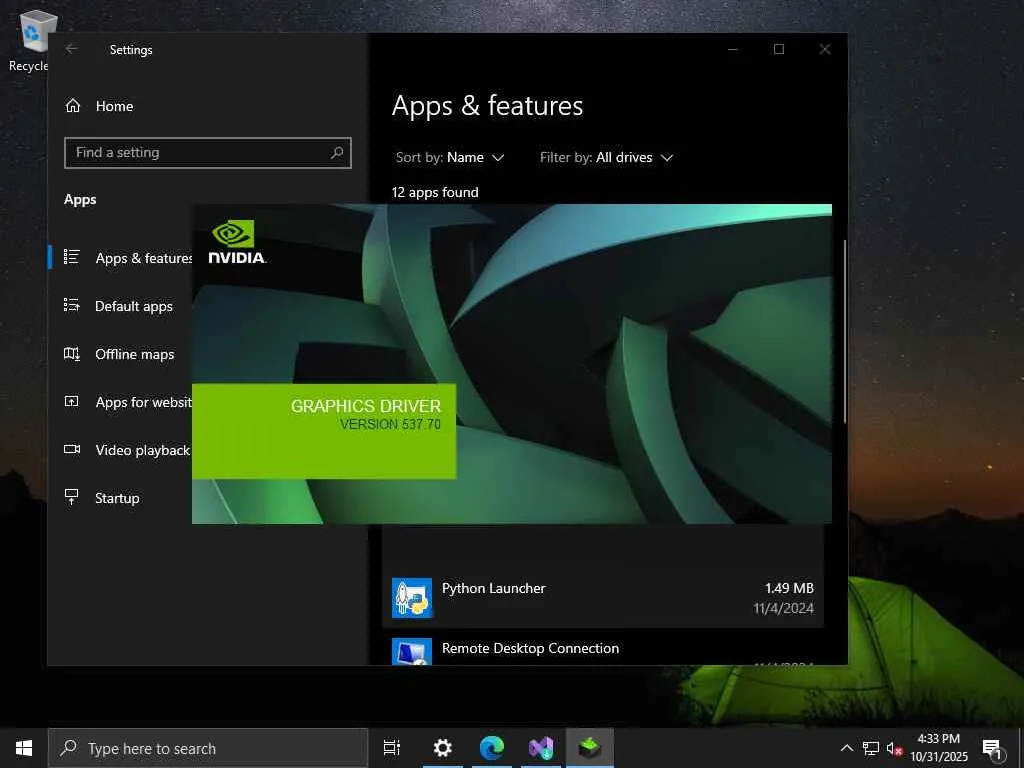The width and height of the screenshot is (1024, 768).
Task: Go back using Settings back arrow
Action: pyautogui.click(x=72, y=49)
